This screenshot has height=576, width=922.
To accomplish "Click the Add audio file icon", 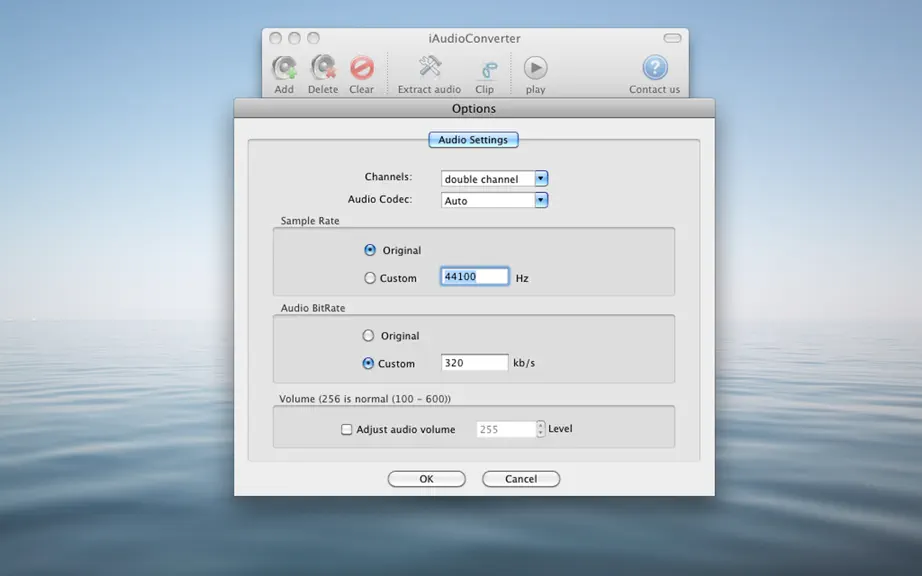I will pyautogui.click(x=284, y=68).
